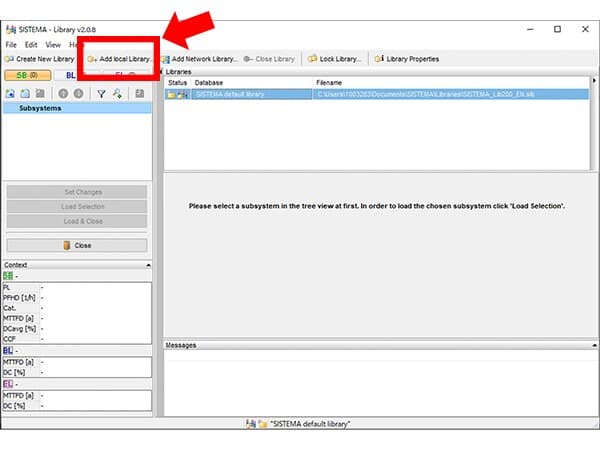The height and width of the screenshot is (449, 600).
Task: Click Add local Library toolbar button
Action: (119, 59)
